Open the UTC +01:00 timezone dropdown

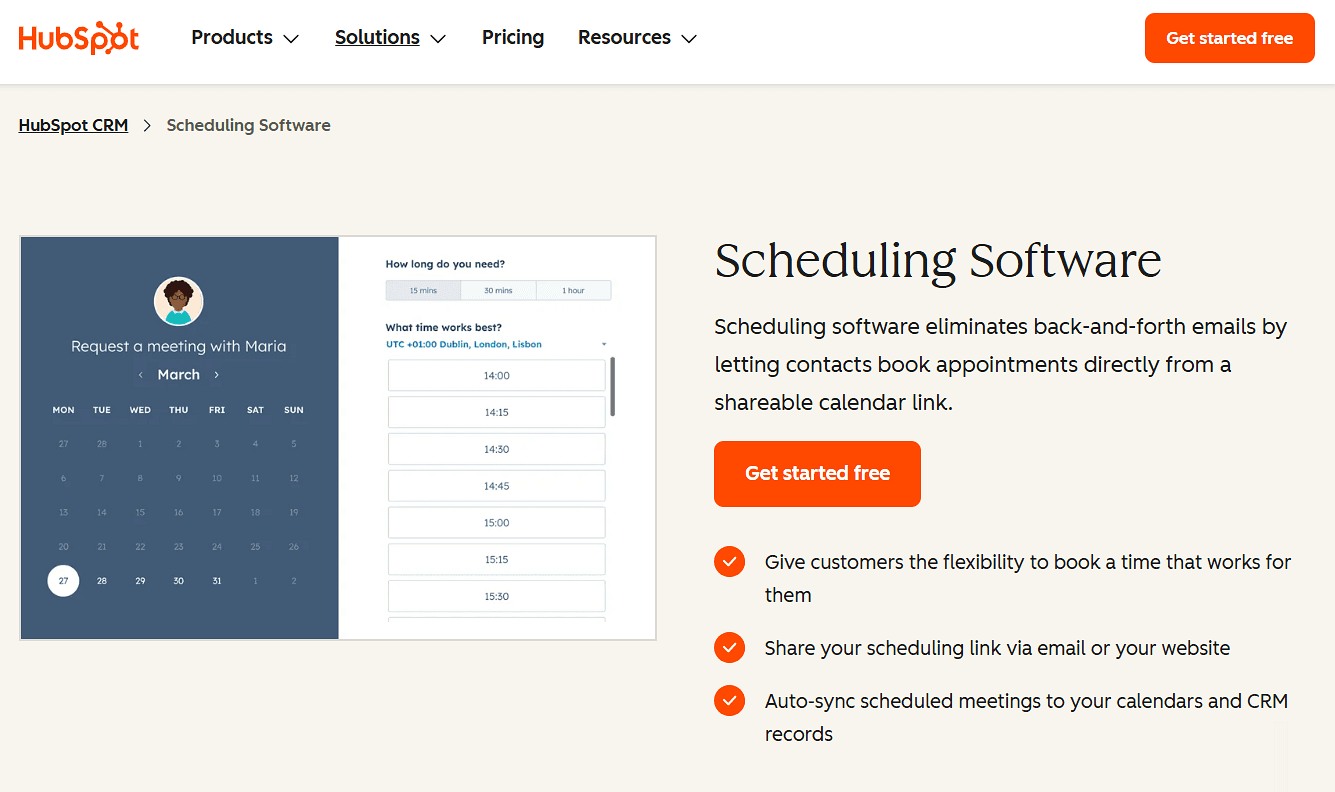point(497,344)
